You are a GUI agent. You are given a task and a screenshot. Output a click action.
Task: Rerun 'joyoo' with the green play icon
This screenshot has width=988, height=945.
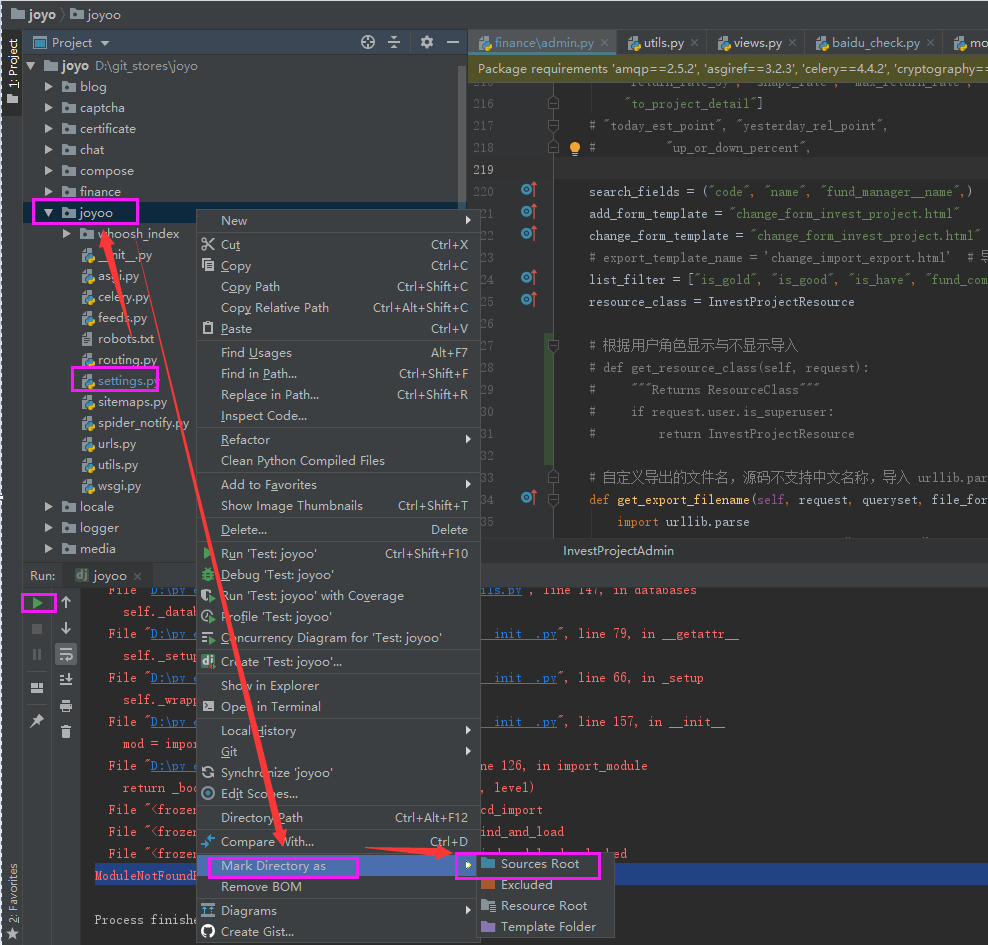point(37,602)
